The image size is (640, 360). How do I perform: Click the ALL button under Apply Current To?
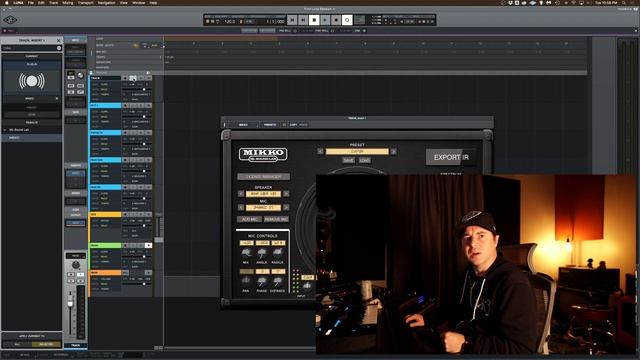[x=17, y=344]
